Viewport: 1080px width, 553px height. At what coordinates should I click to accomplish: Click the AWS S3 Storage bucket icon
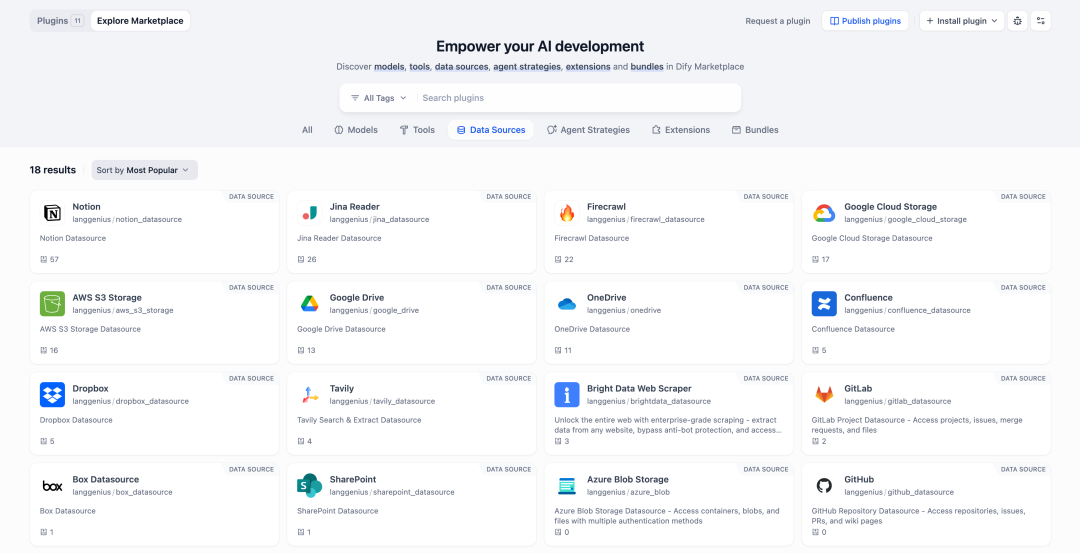pos(52,304)
